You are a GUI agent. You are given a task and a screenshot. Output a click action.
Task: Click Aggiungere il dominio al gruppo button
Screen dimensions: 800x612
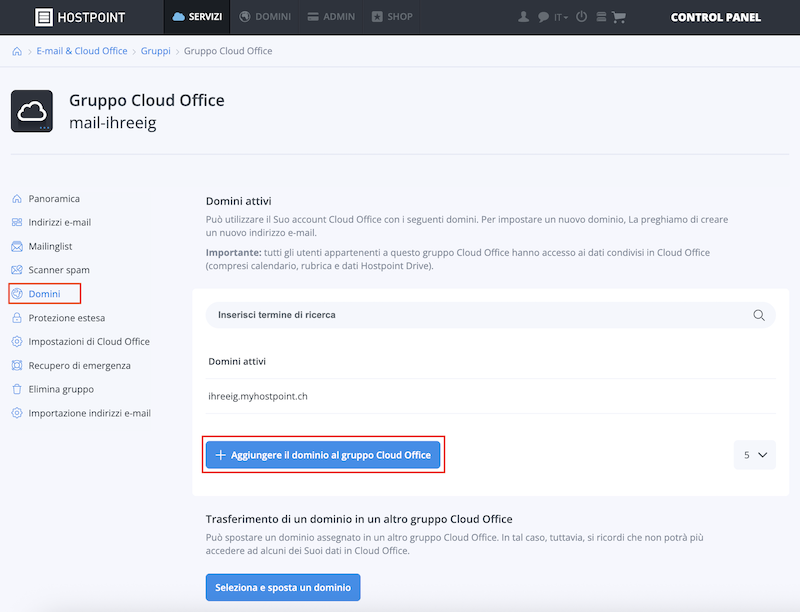coord(323,455)
